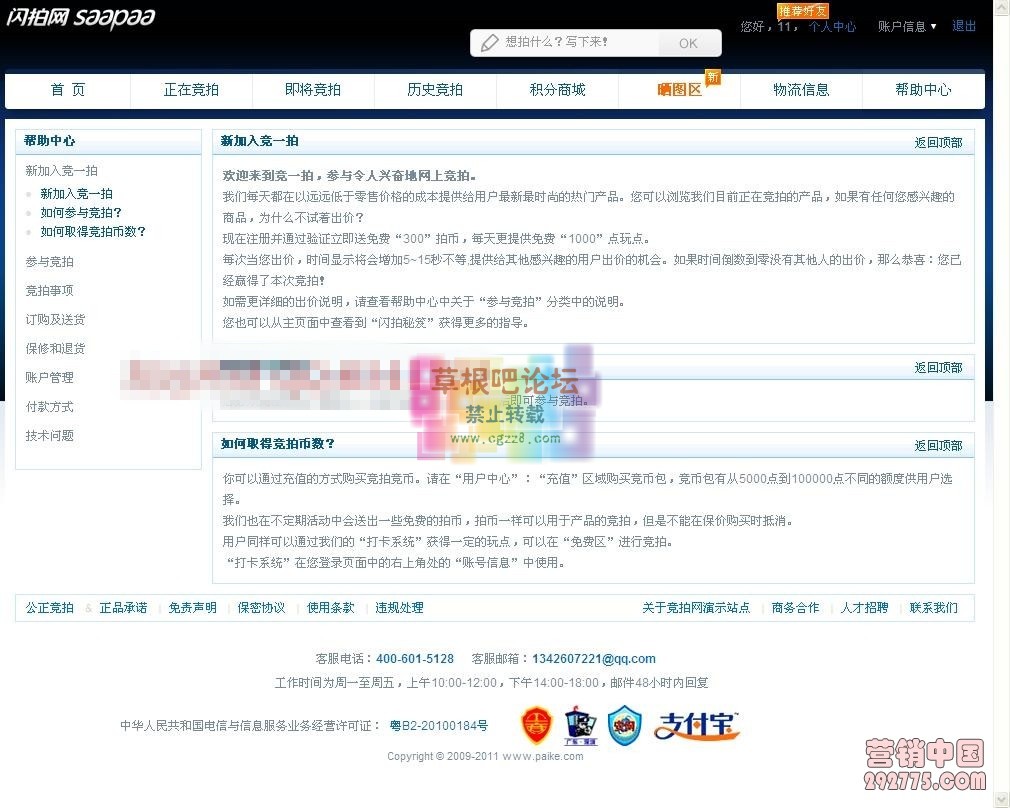Click the 广东·深圳 certification badge icon

point(580,726)
